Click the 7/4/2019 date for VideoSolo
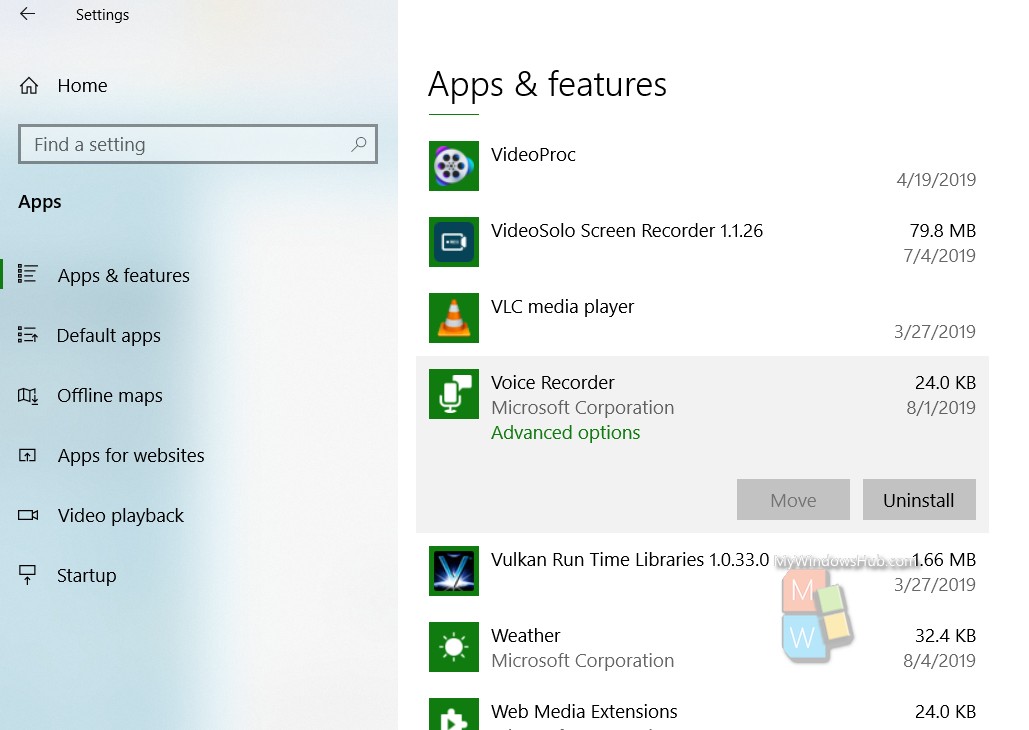 coord(940,256)
